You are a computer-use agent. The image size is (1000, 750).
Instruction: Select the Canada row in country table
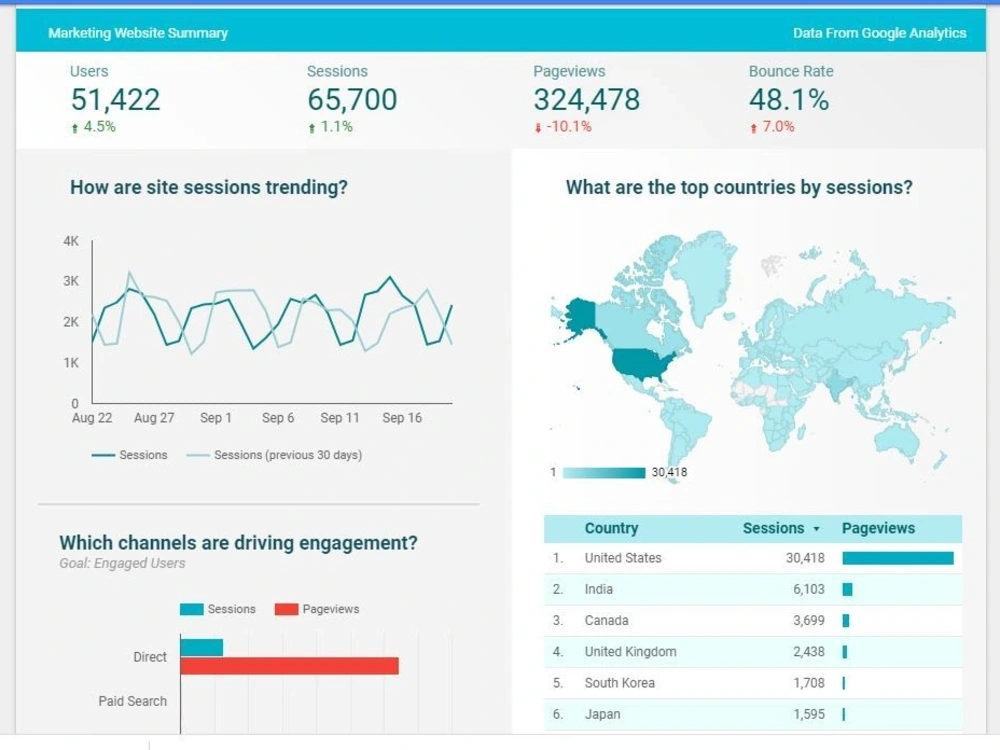coord(753,621)
